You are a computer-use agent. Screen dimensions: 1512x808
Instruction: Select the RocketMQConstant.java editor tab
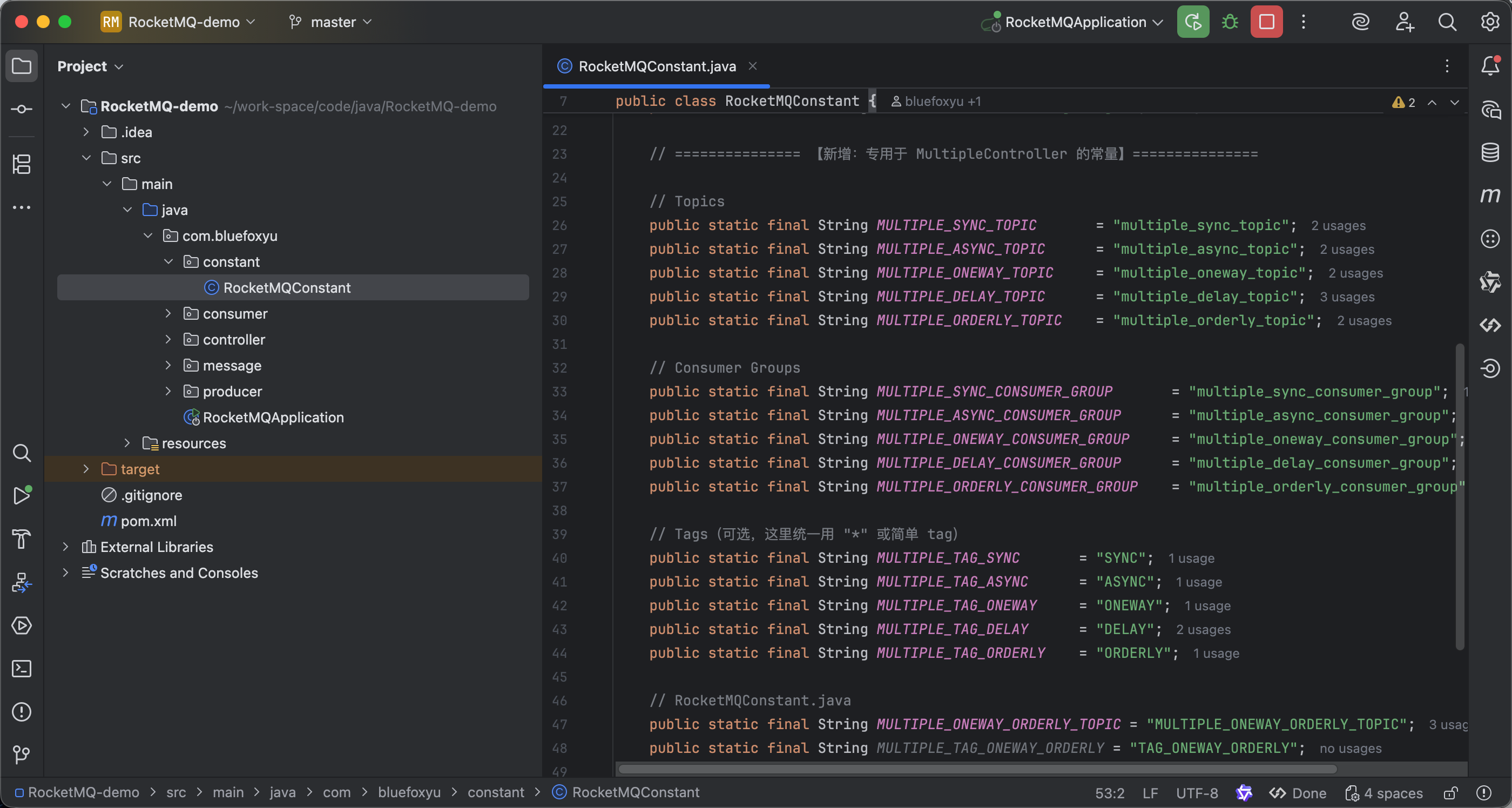click(656, 66)
